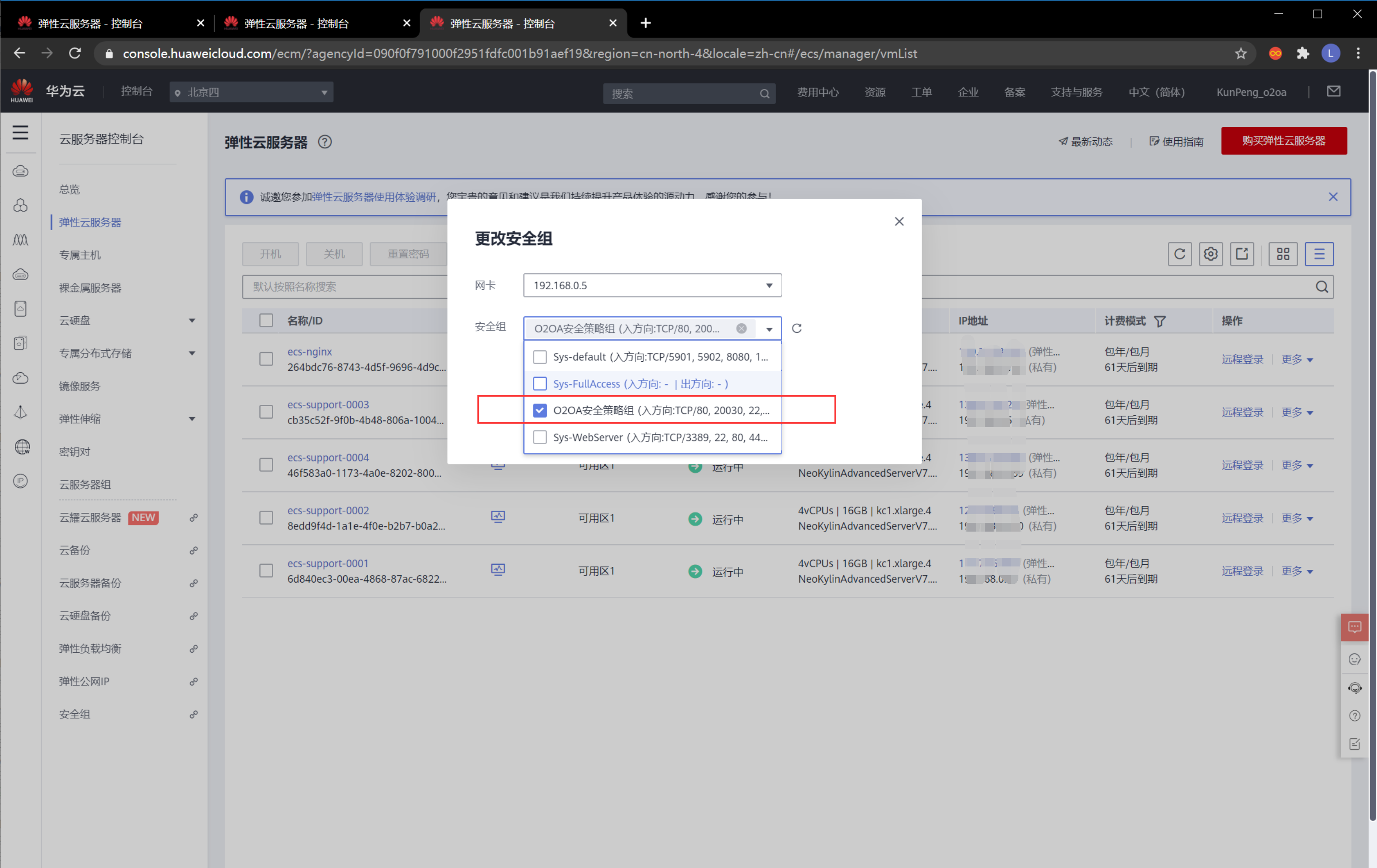1377x868 pixels.
Task: Open the hamburger service list menu
Action: pyautogui.click(x=20, y=132)
